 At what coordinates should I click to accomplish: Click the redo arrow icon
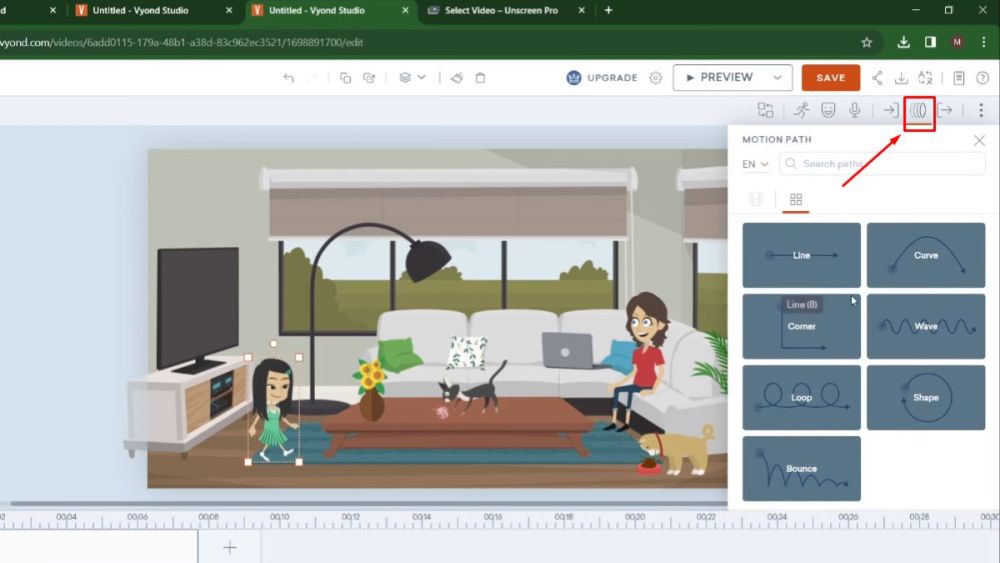click(x=312, y=78)
